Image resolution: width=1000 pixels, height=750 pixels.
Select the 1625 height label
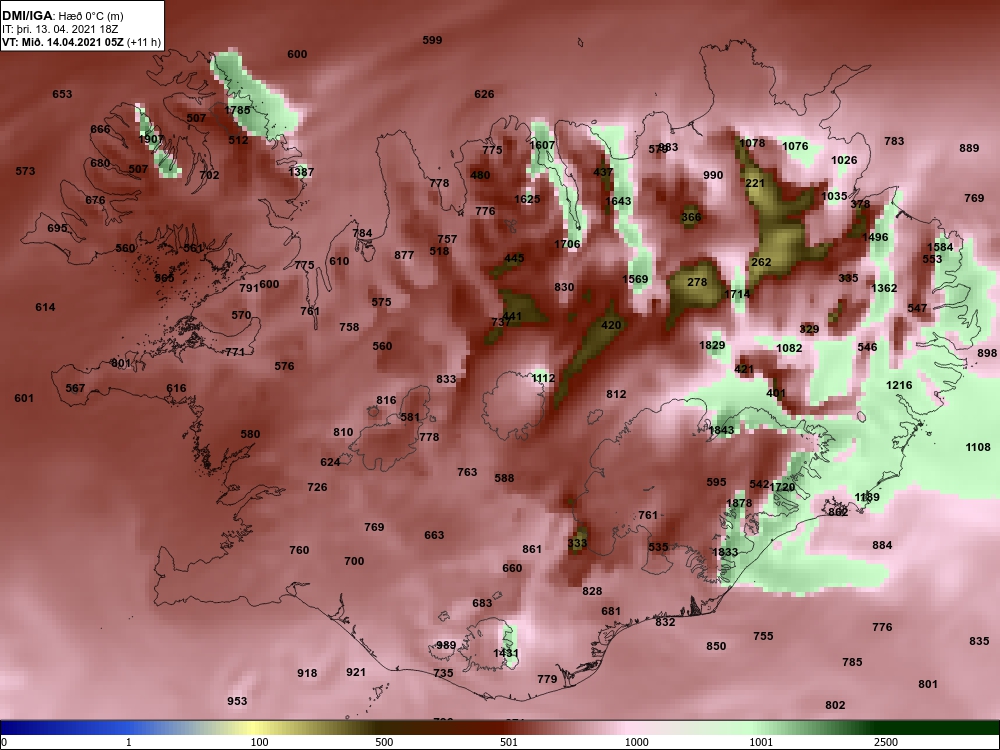(527, 199)
